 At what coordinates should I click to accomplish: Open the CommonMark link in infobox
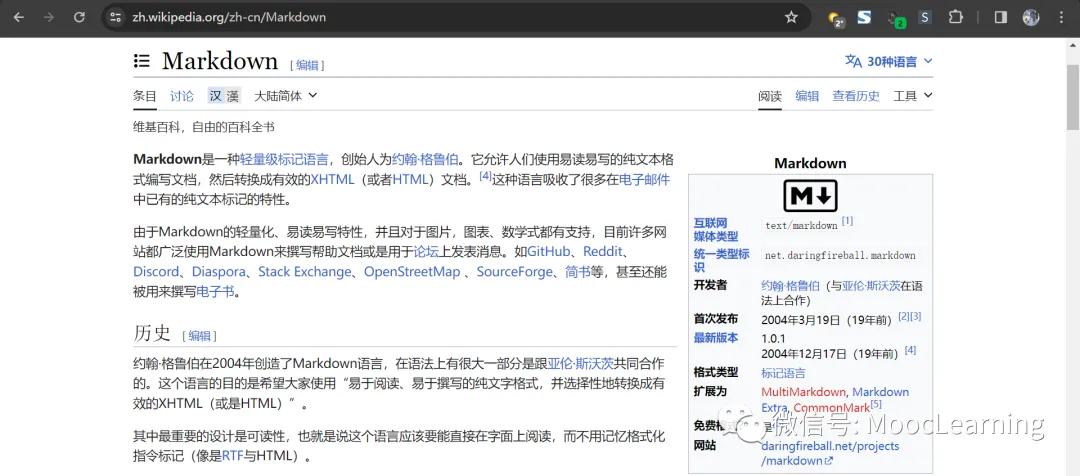tap(831, 408)
